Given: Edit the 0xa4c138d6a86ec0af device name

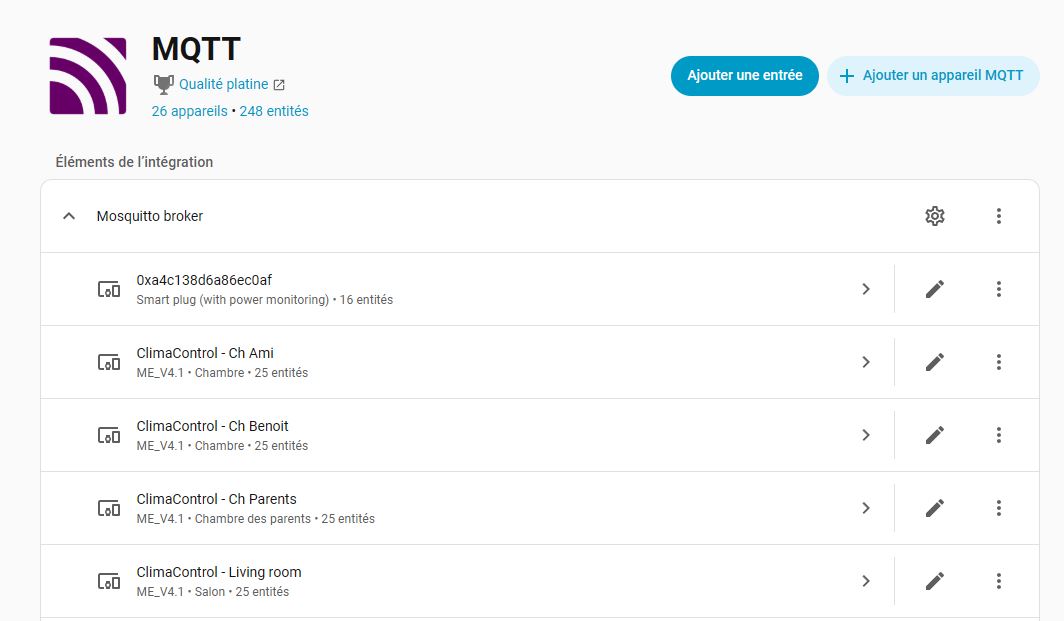Looking at the screenshot, I should pyautogui.click(x=934, y=289).
